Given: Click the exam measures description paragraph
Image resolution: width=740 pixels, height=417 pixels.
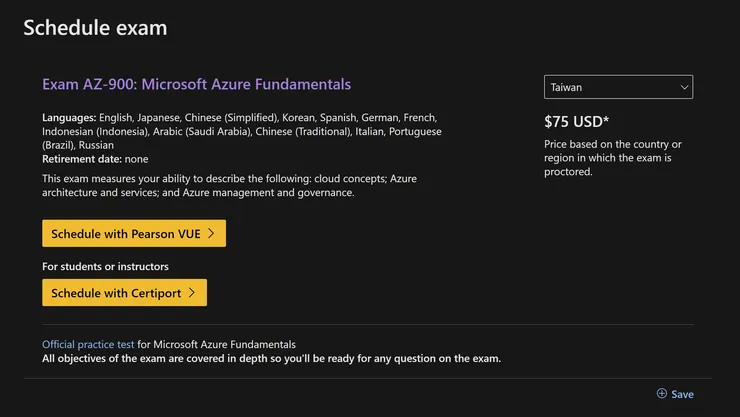Looking at the screenshot, I should point(229,185).
